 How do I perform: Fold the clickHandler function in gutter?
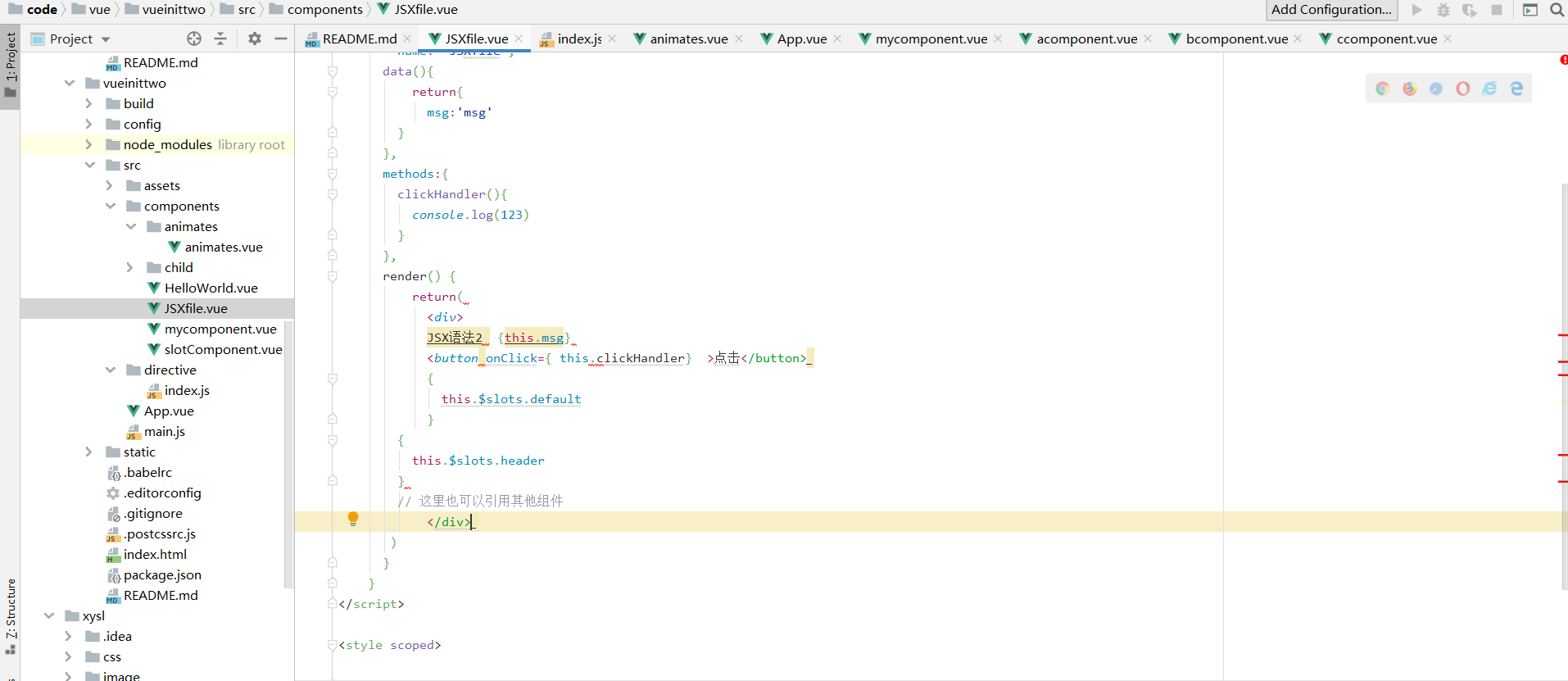point(333,194)
